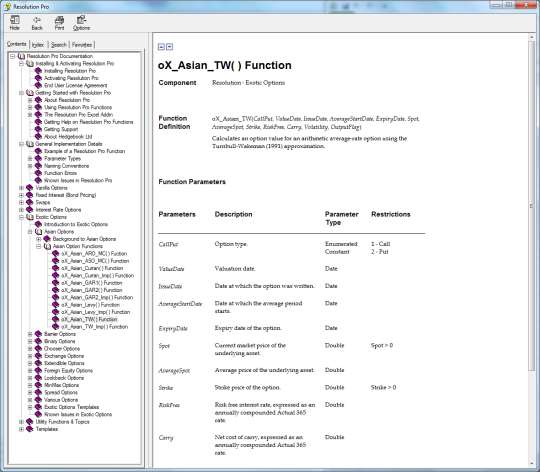Click the Templates book icon

(30, 429)
